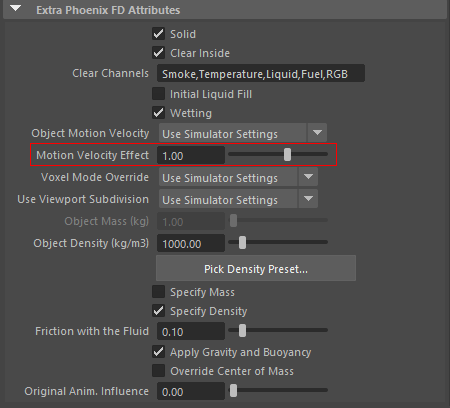Disable the Wetting option
This screenshot has height=408, width=450.
point(159,113)
